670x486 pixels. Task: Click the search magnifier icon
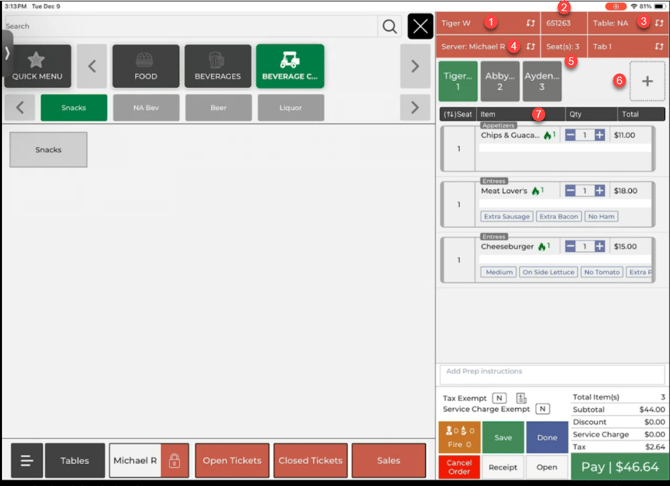pyautogui.click(x=388, y=26)
